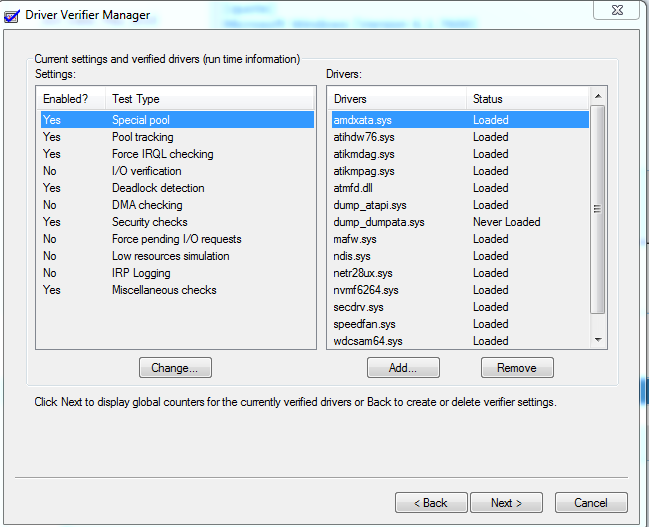Select the atihdw76.sys driver
This screenshot has height=527, width=649.
460,137
